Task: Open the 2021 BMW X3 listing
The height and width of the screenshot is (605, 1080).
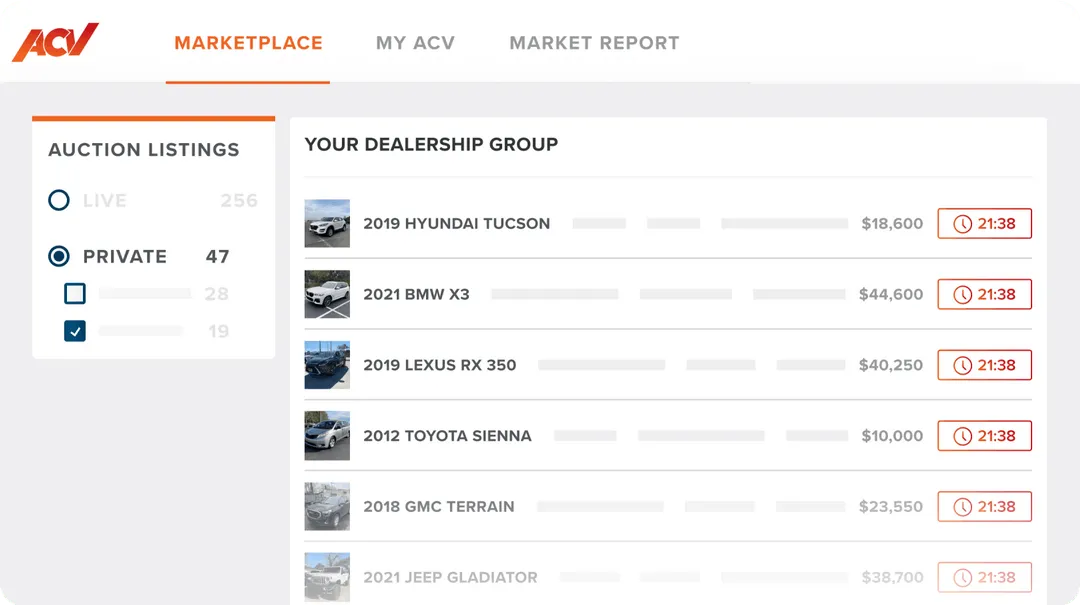Action: 417,294
